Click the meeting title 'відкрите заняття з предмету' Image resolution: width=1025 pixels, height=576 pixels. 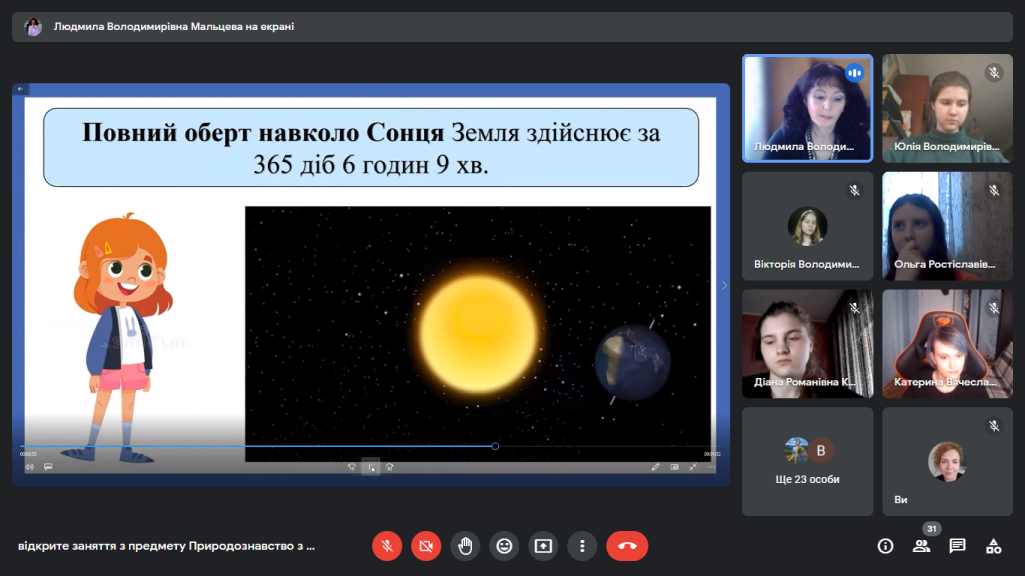click(166, 546)
